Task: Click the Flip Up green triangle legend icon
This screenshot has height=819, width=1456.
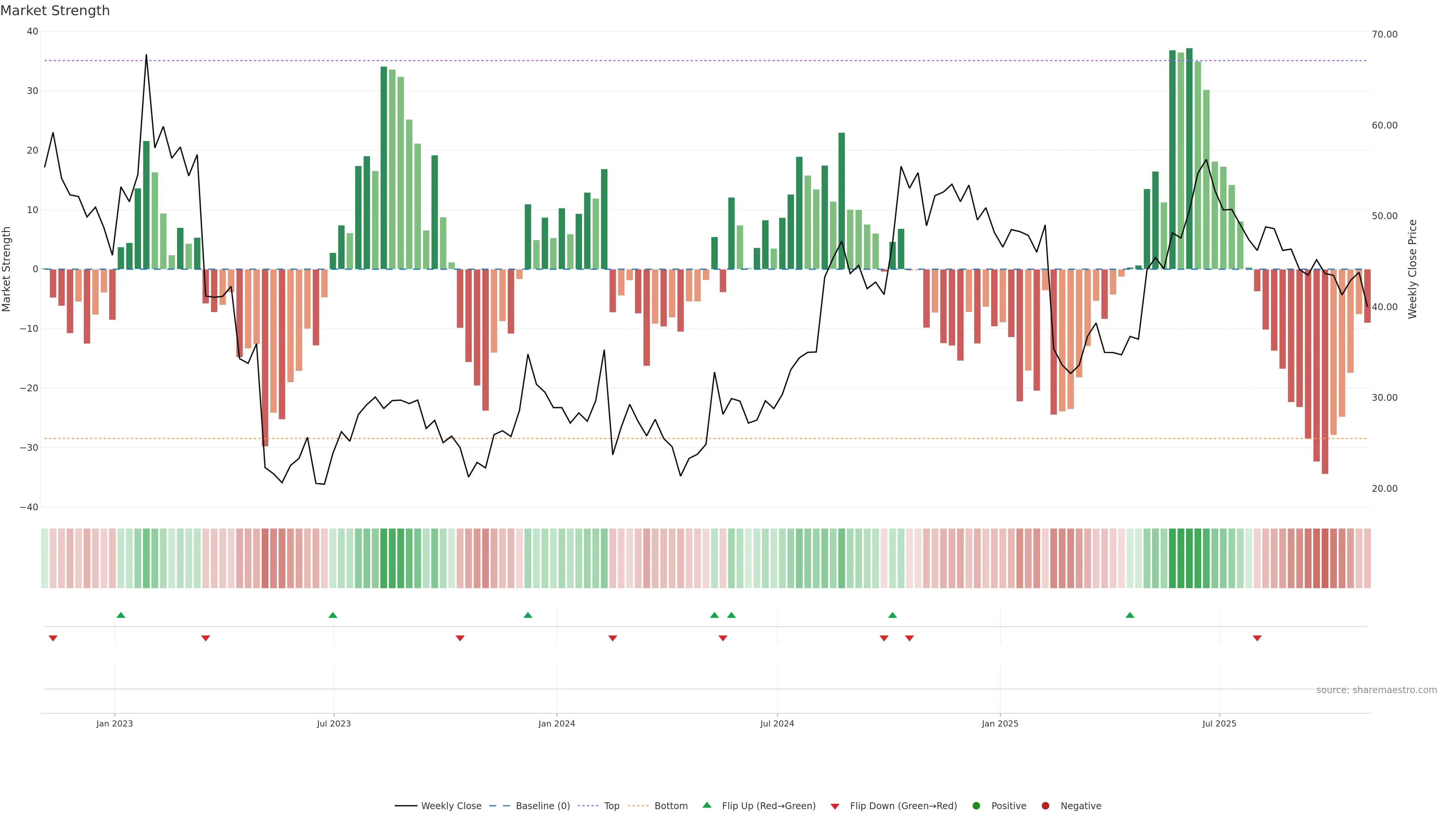Action: click(706, 805)
